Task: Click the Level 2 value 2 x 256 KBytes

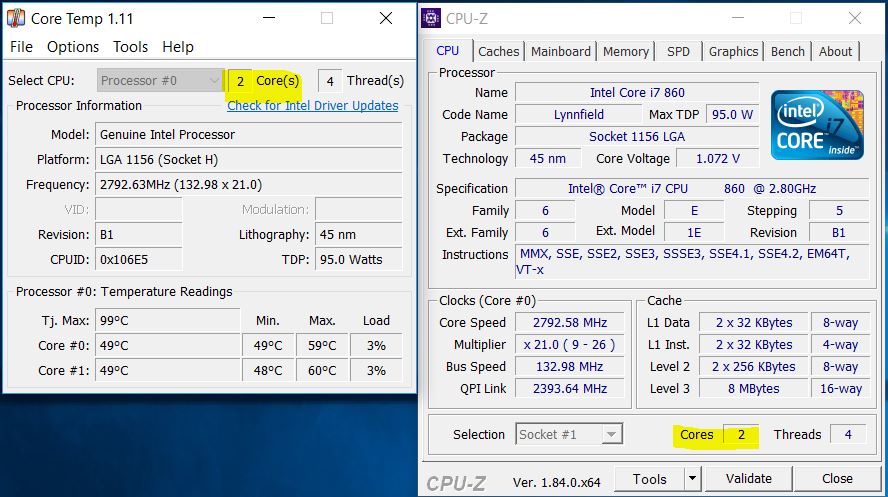Action: click(754, 367)
